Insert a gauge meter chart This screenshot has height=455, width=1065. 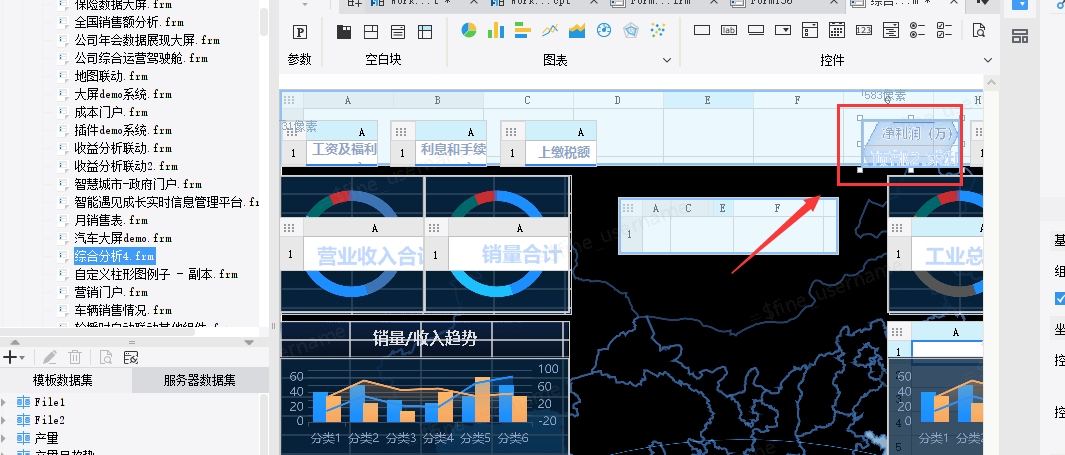pyautogui.click(x=604, y=30)
